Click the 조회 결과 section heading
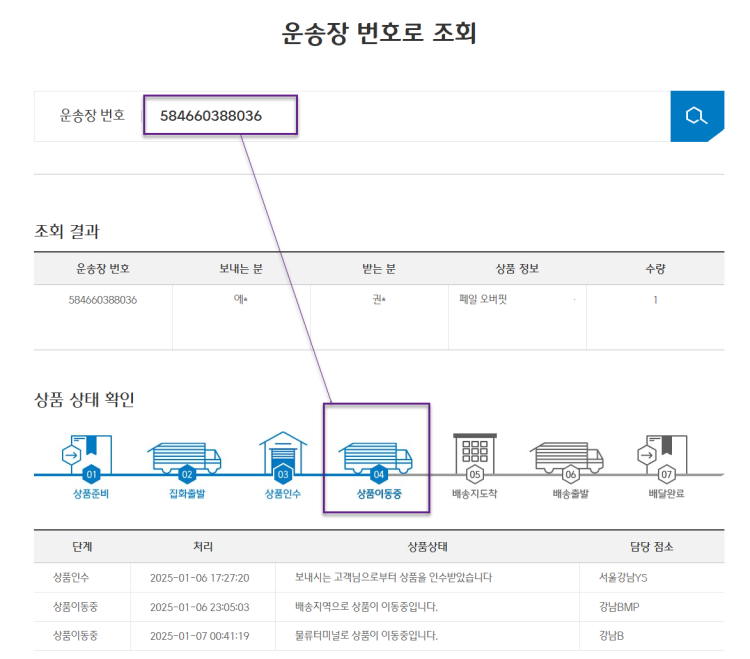Screen dimensions: 750x659 67,231
